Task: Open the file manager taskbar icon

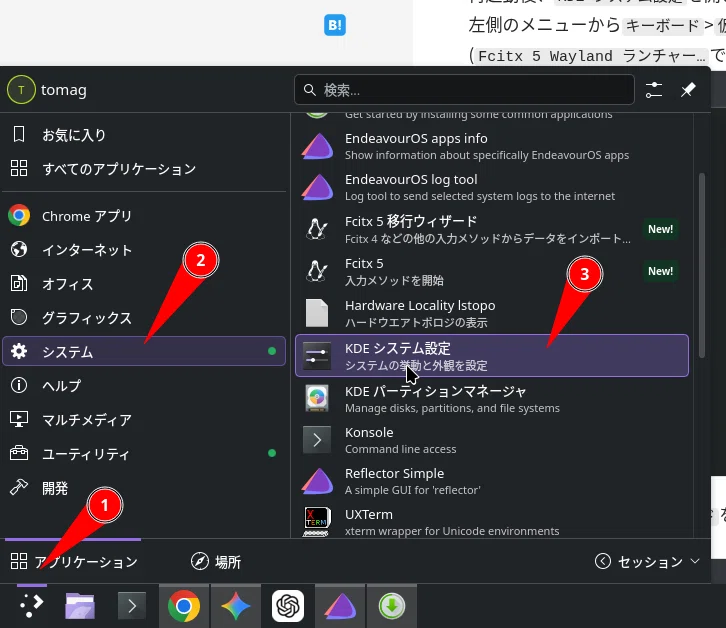Action: [x=80, y=606]
